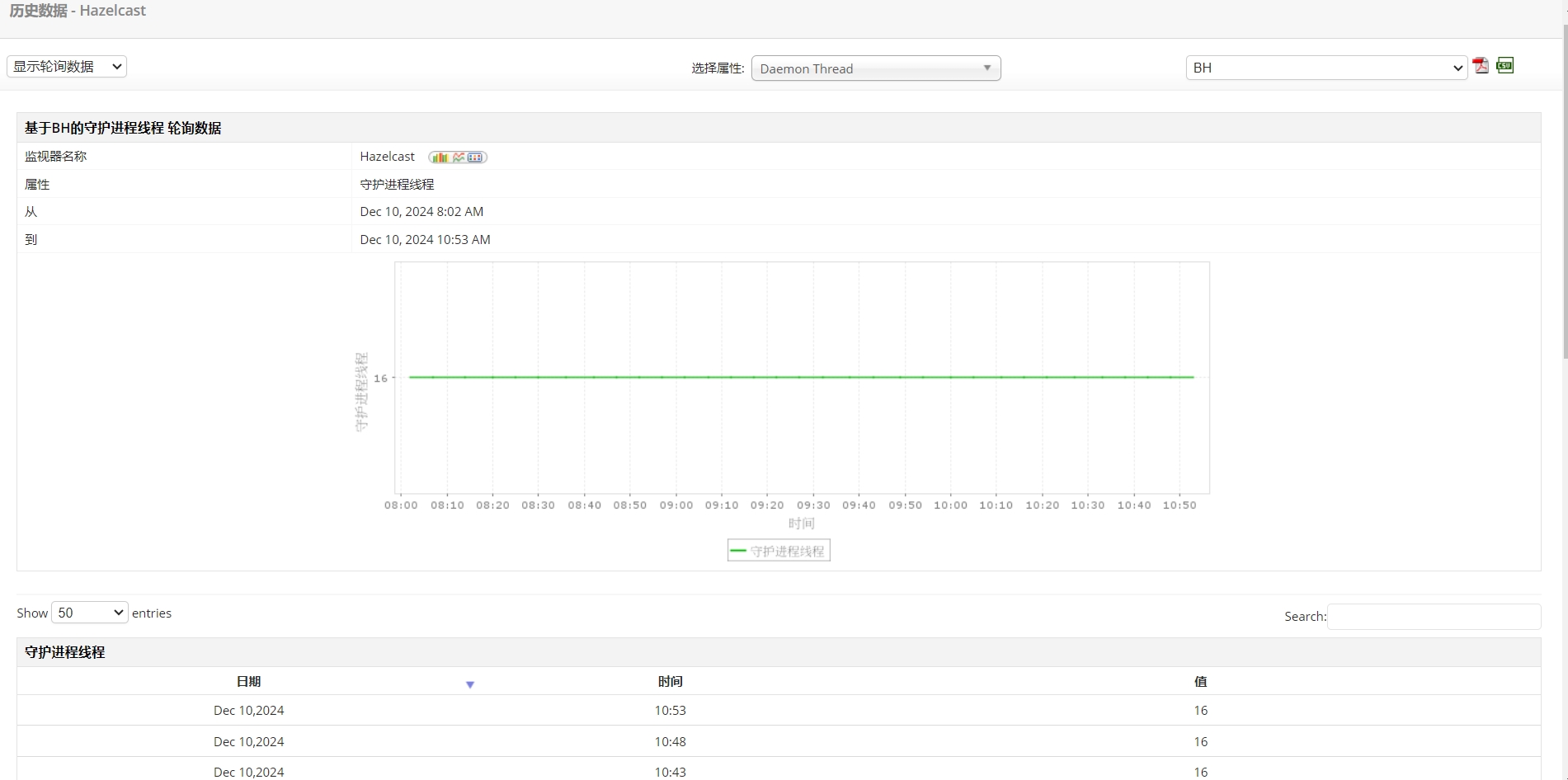
Task: Open the BH selection dropdown
Action: [x=1326, y=68]
